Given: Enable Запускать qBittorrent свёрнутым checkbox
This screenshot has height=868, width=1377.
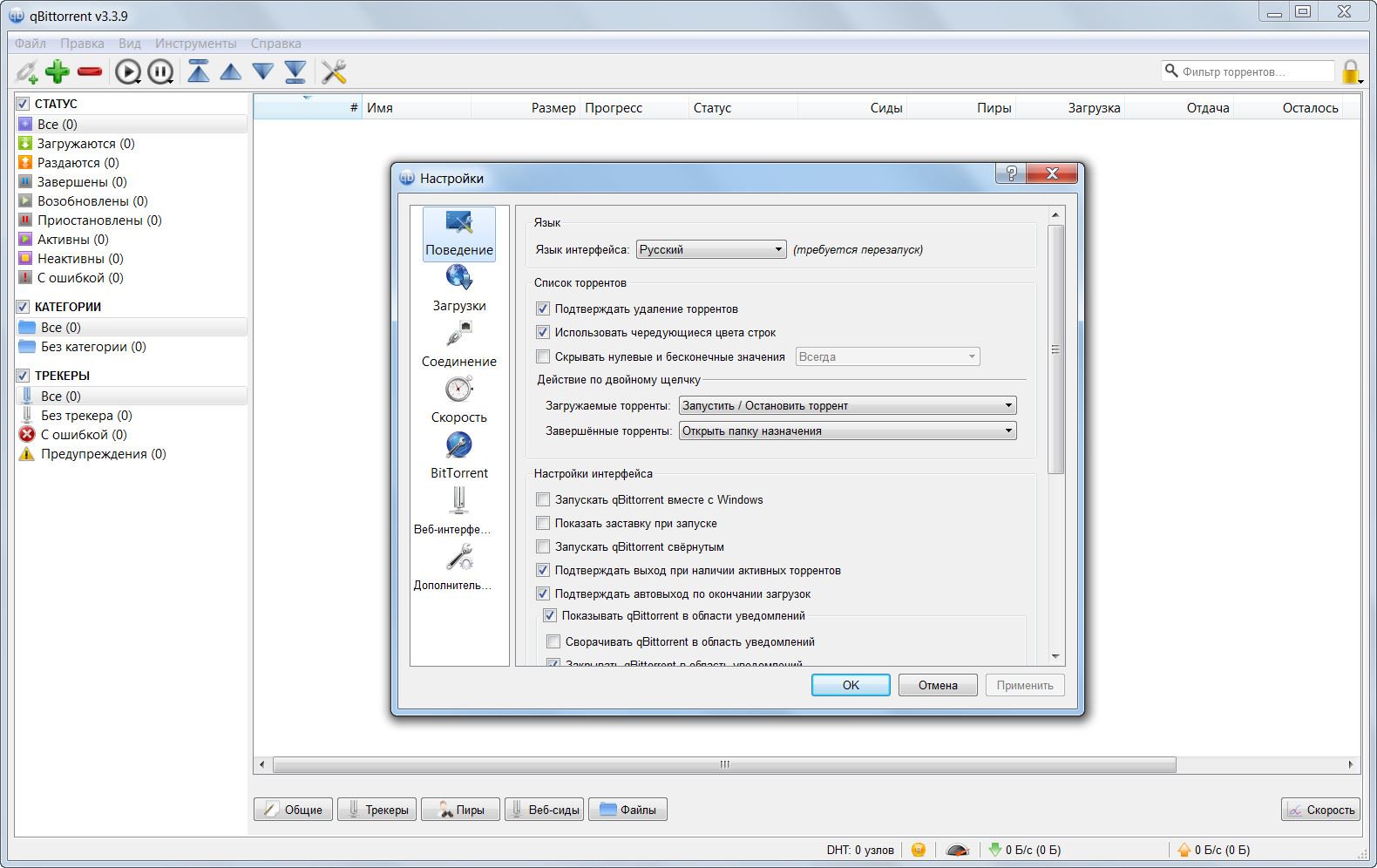Looking at the screenshot, I should pos(543,546).
